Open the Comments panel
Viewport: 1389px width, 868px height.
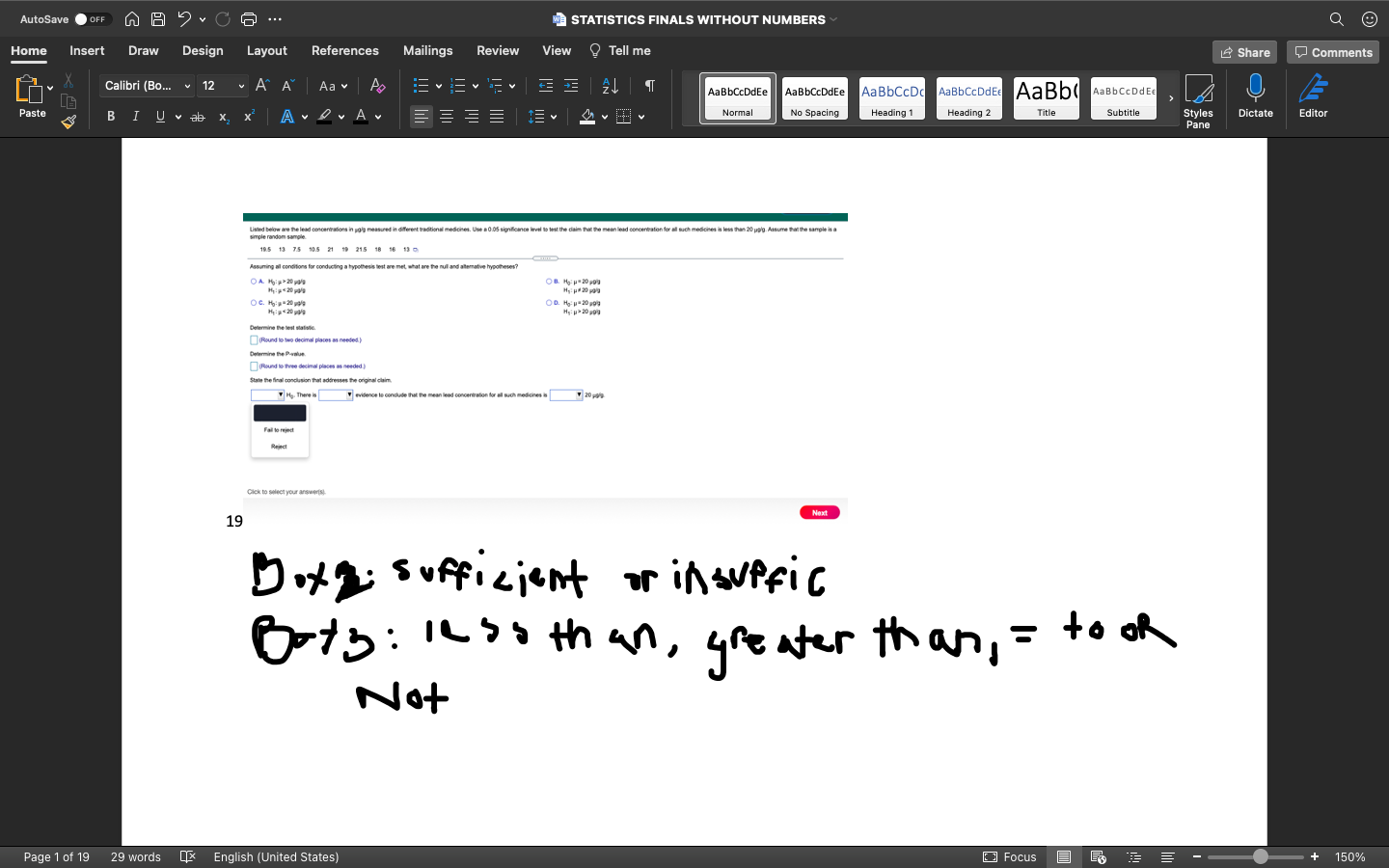(x=1333, y=52)
